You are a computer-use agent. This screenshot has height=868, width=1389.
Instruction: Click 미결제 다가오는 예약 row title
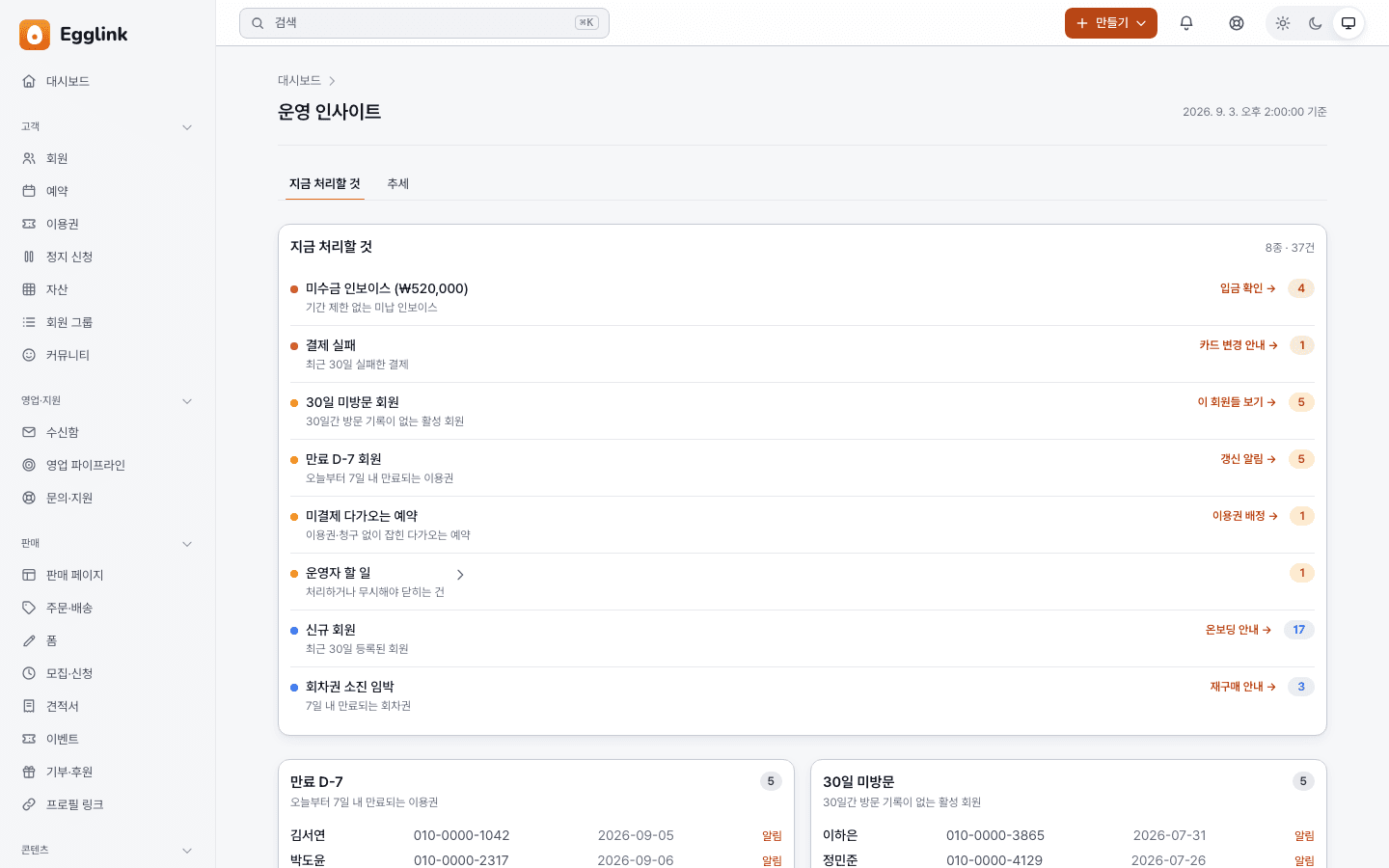pos(362,516)
